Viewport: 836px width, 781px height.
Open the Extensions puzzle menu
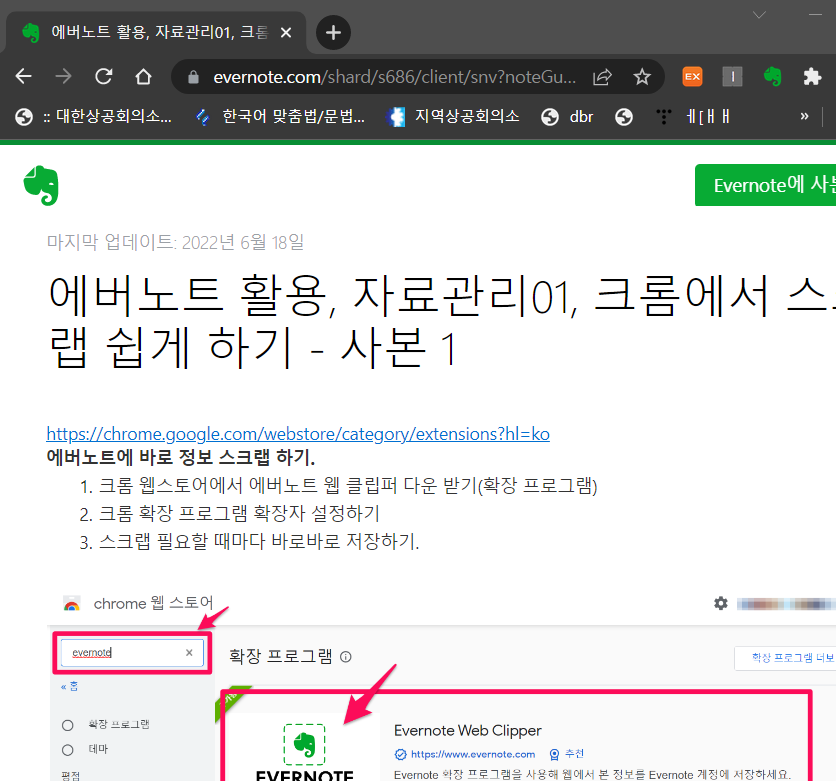point(812,77)
